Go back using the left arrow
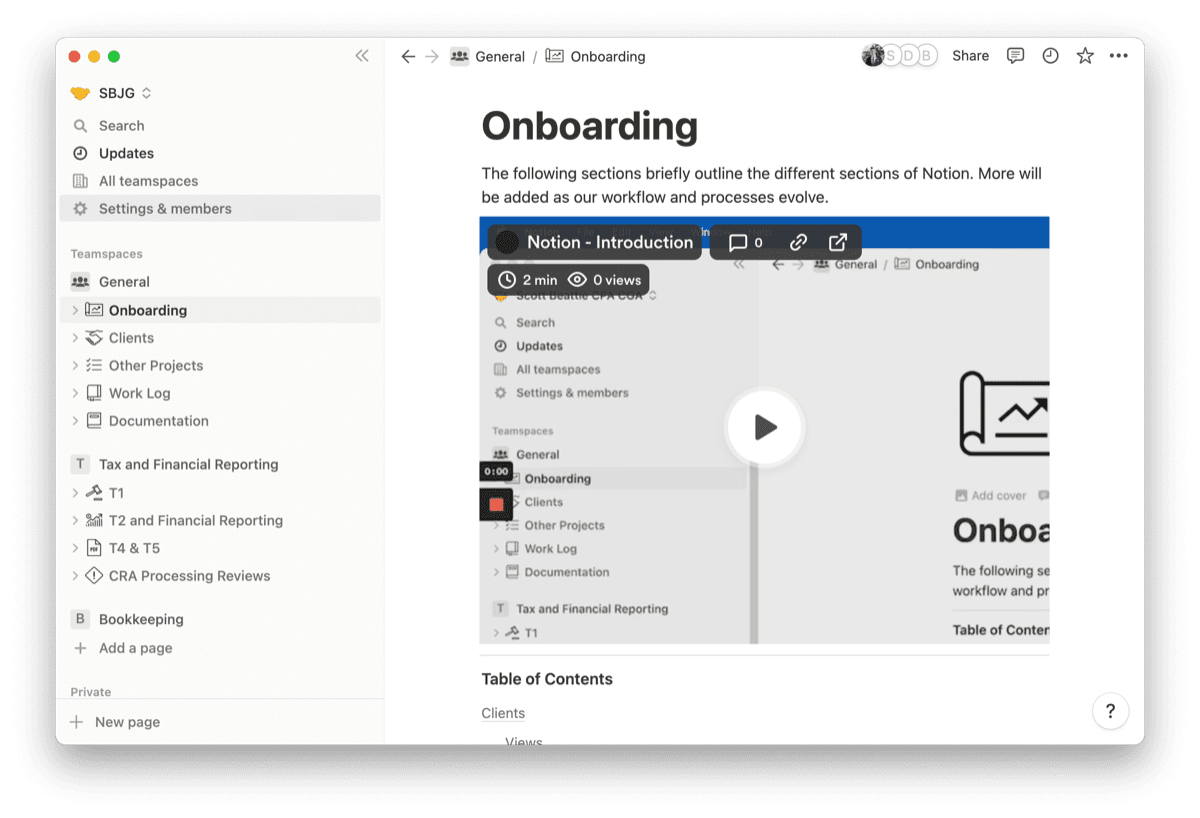 click(408, 57)
